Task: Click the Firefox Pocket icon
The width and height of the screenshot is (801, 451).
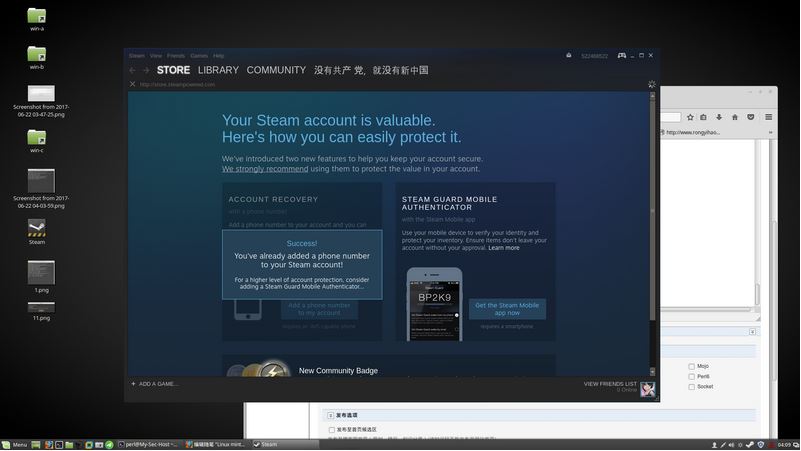Action: click(750, 117)
